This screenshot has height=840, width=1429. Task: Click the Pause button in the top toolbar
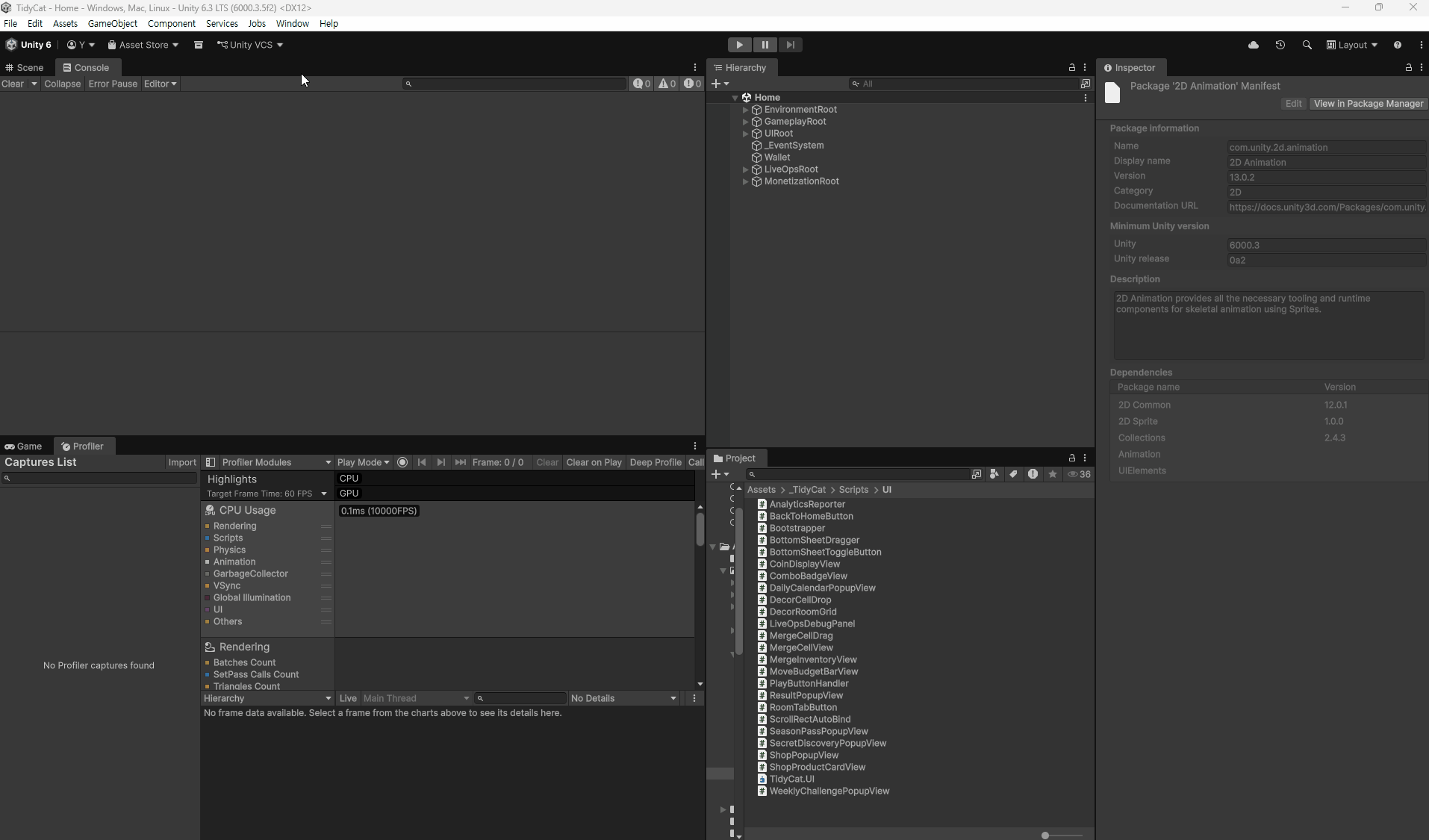765,45
